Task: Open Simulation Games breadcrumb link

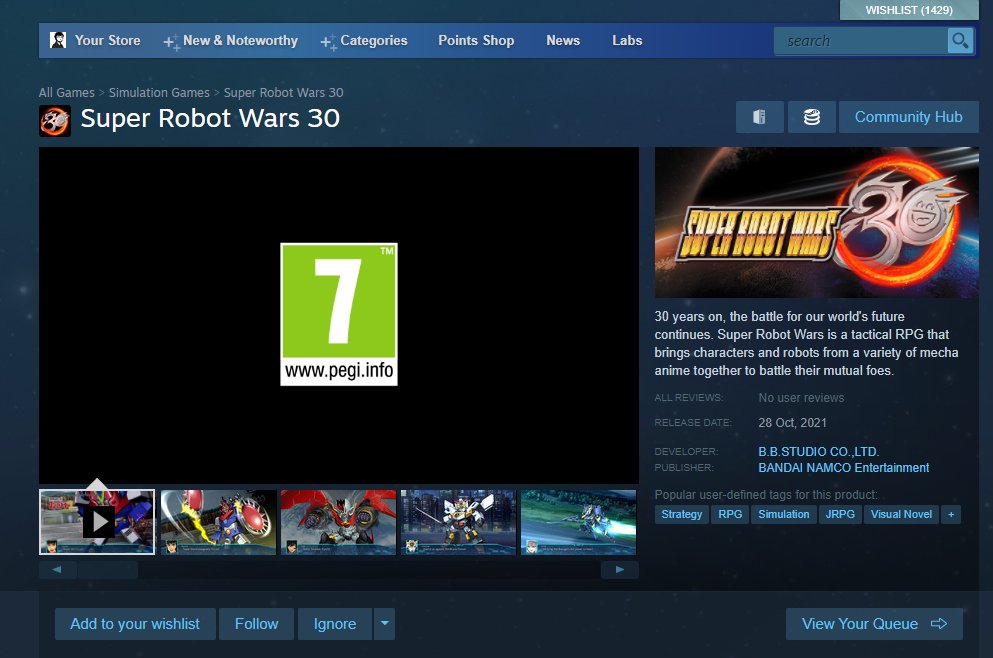Action: pyautogui.click(x=159, y=92)
